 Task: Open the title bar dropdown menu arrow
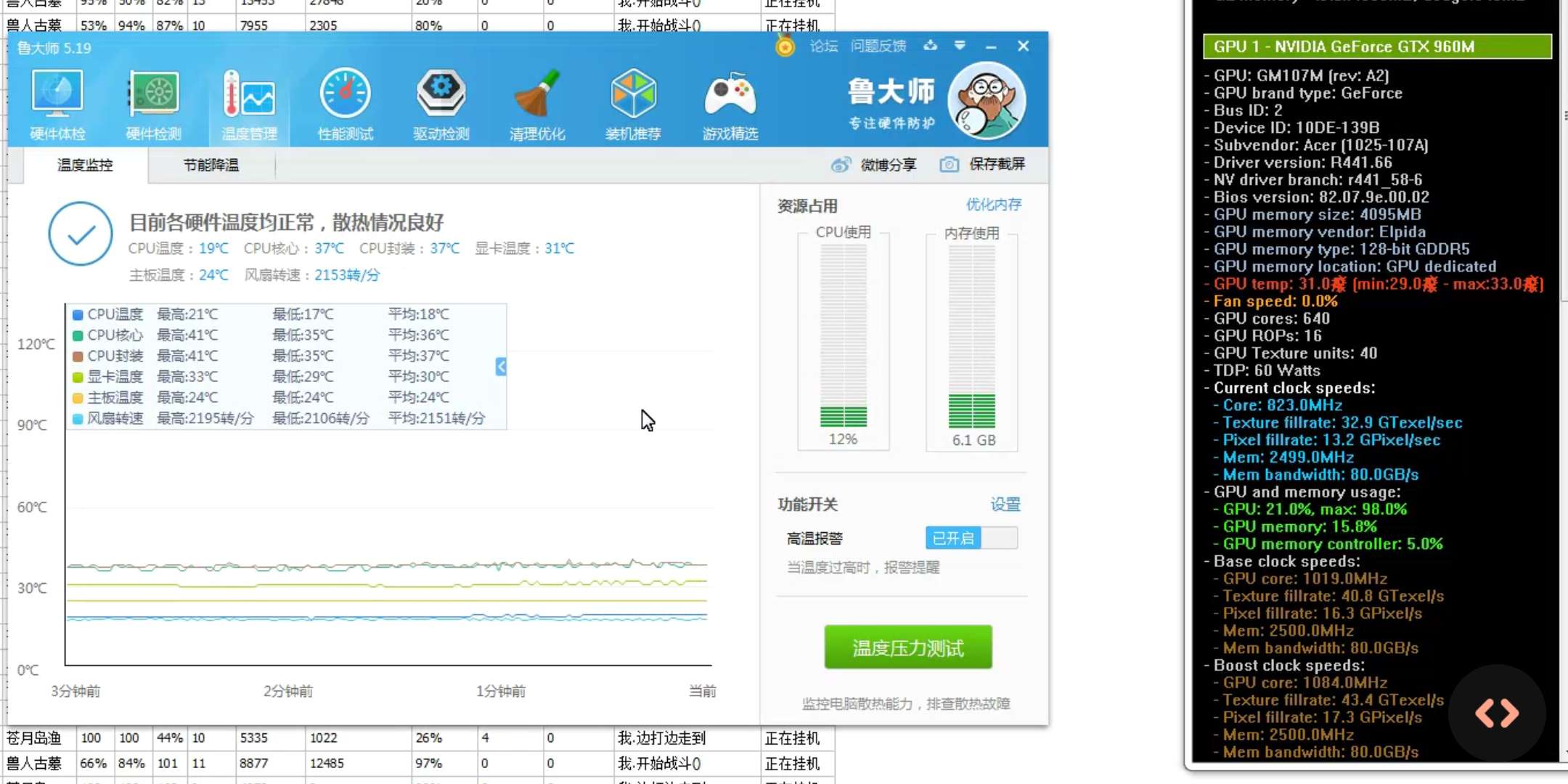point(960,46)
